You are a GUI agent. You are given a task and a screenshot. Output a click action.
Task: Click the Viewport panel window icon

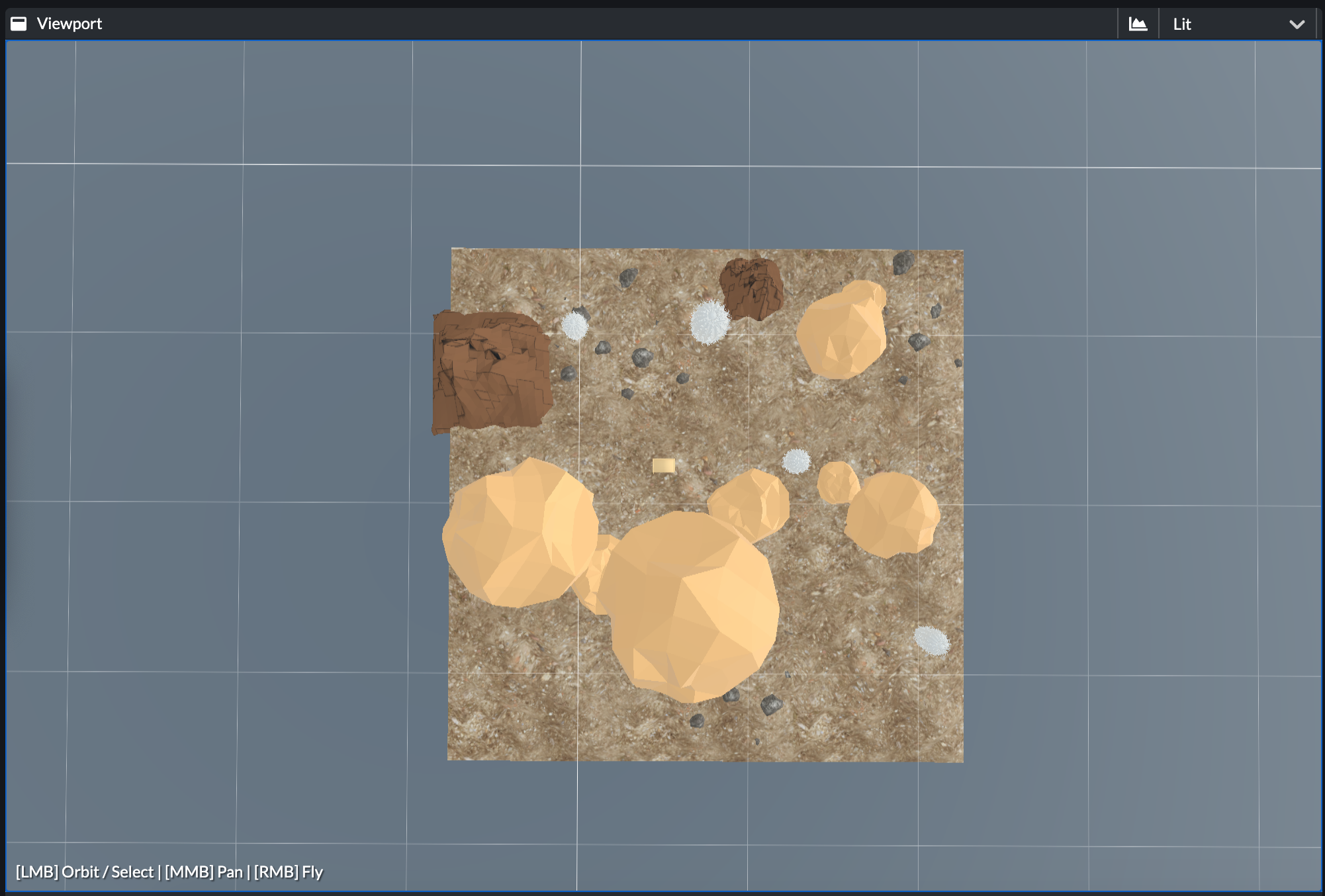point(19,24)
